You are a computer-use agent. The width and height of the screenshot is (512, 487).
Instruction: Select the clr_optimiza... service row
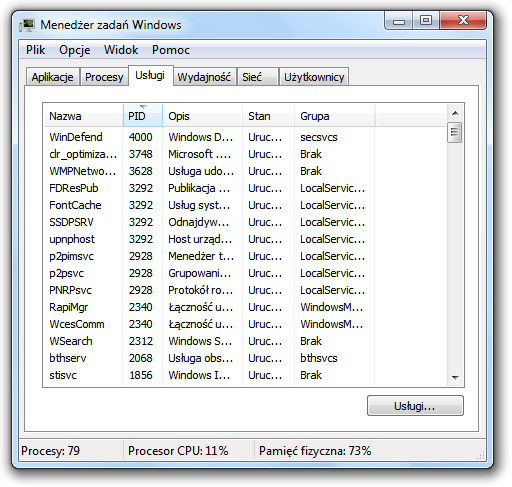(245, 154)
